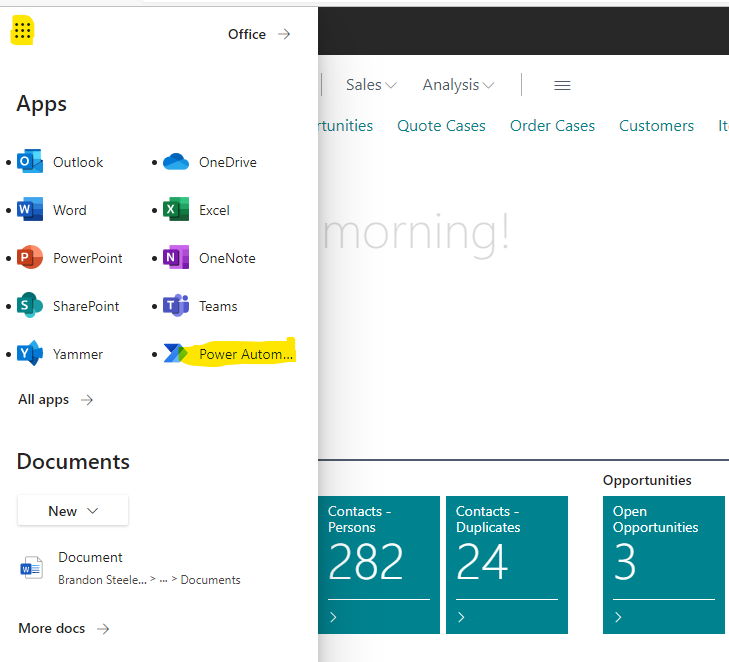
Task: Open the Yammer app icon
Action: [x=30, y=353]
